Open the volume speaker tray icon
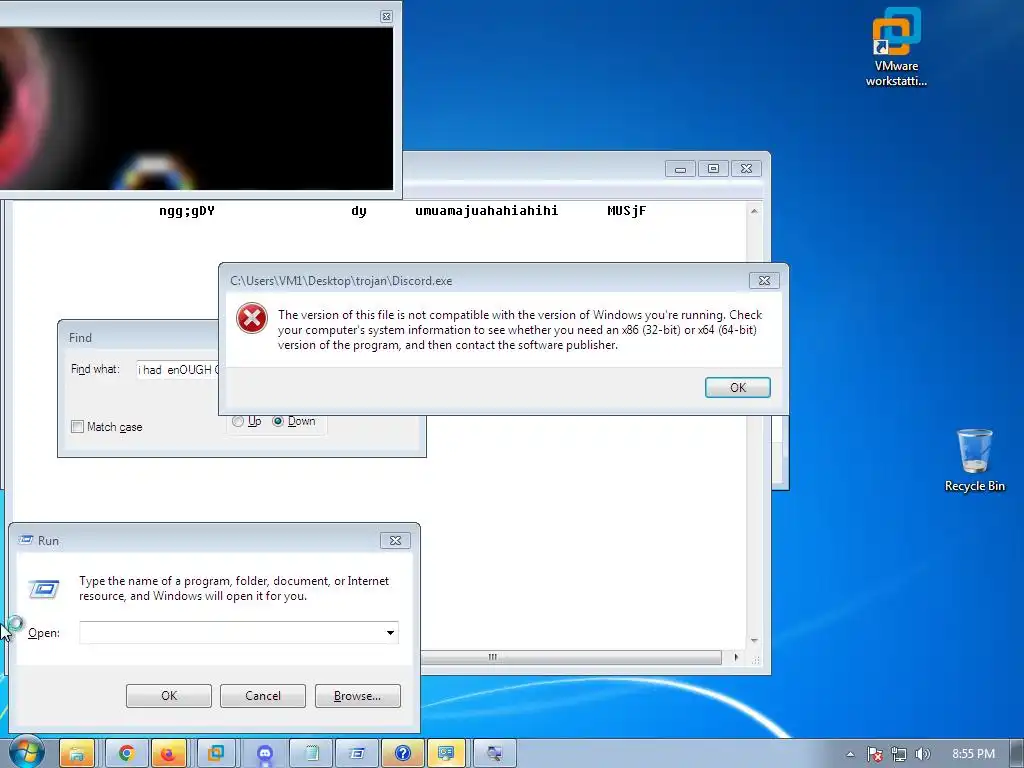The image size is (1024, 768). pyautogui.click(x=922, y=754)
